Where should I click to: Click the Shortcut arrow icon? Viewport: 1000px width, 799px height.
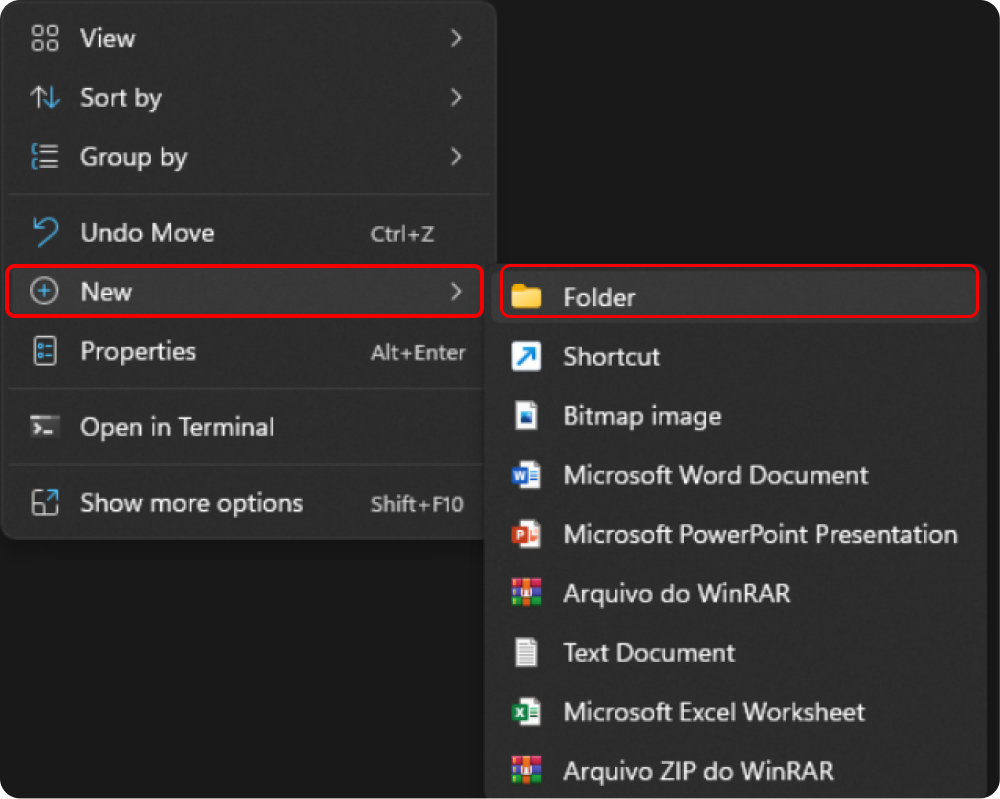click(526, 356)
